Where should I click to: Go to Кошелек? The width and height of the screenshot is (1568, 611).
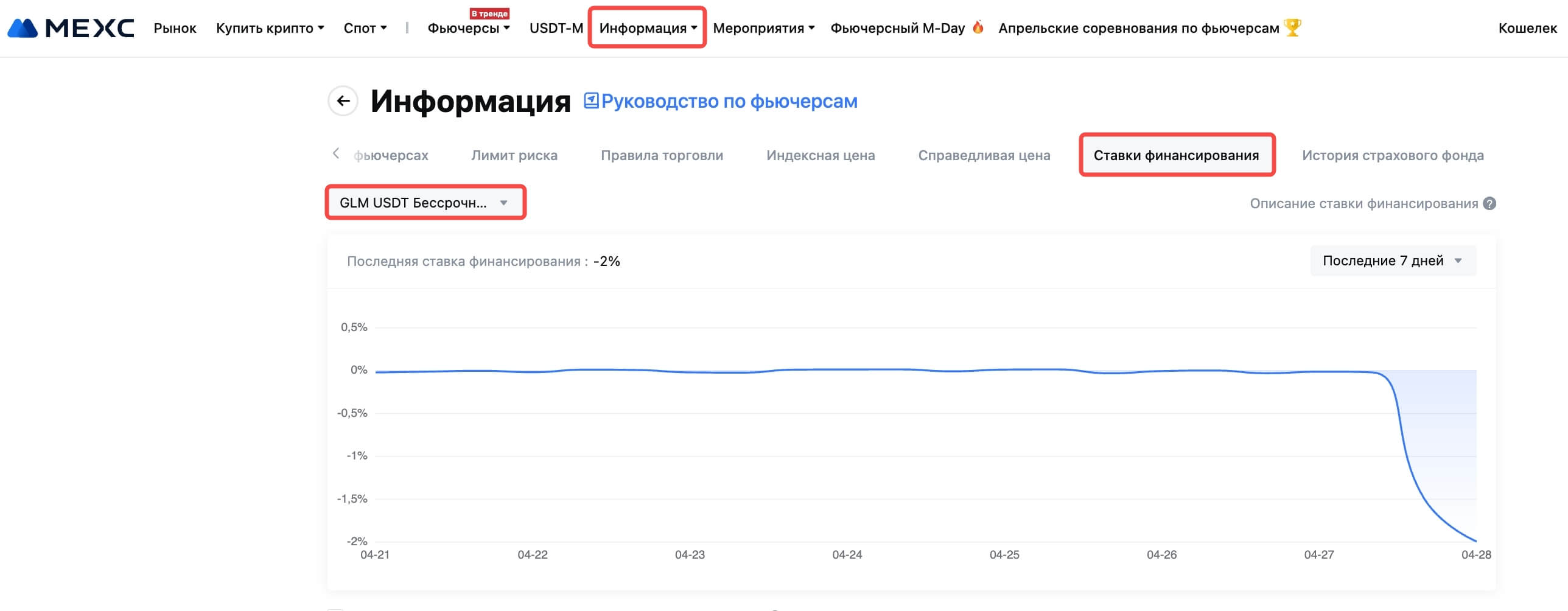[x=1527, y=28]
